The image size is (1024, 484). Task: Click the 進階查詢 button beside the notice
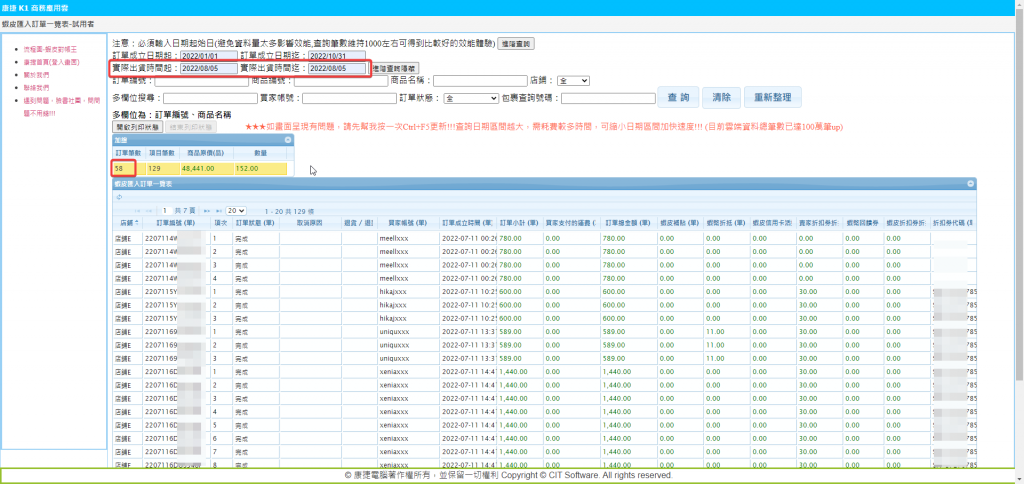click(516, 44)
